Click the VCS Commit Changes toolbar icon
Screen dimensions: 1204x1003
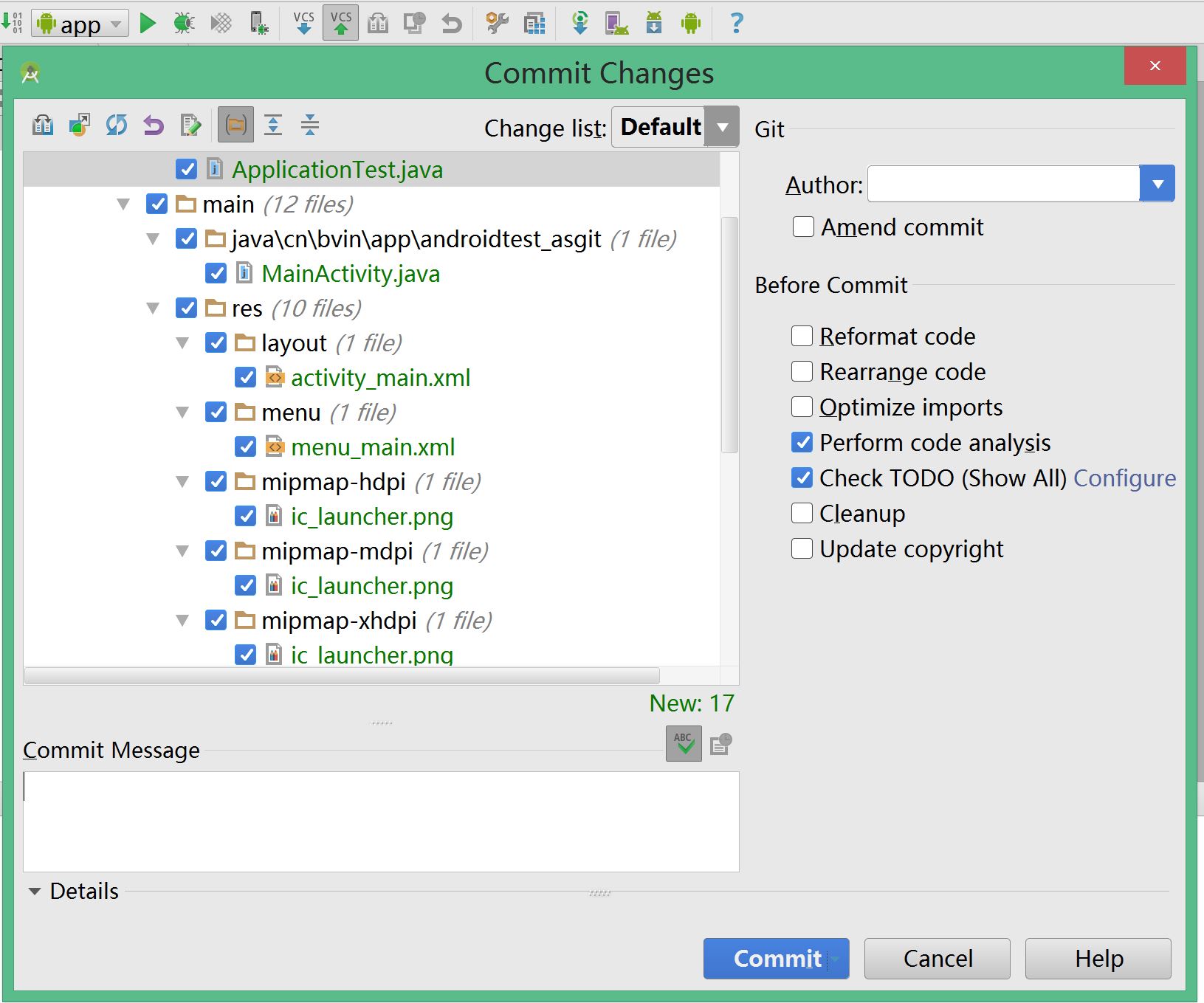point(340,24)
